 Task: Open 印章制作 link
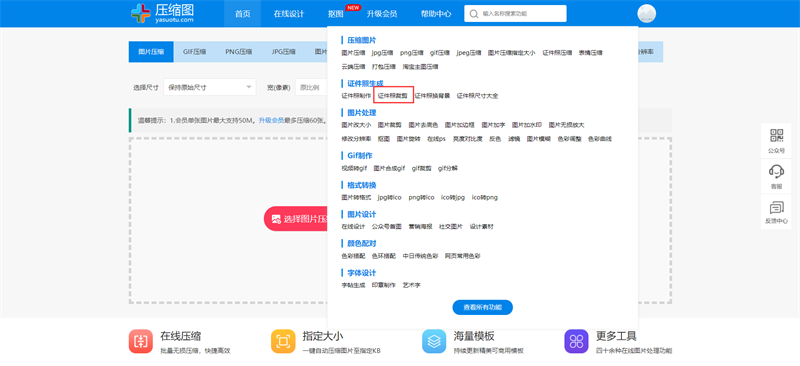(x=384, y=285)
